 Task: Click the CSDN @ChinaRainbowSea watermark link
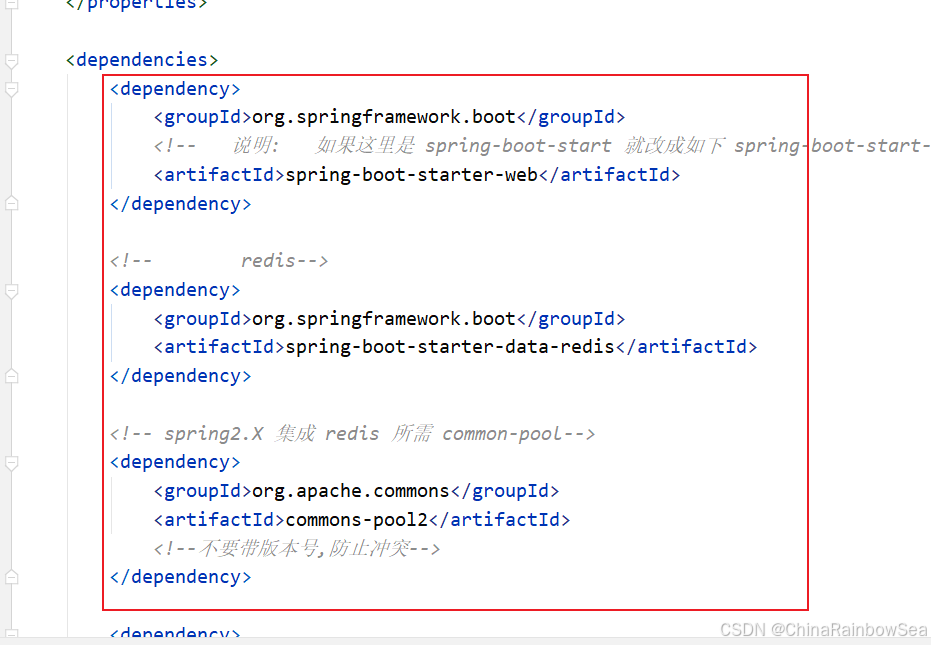[822, 630]
